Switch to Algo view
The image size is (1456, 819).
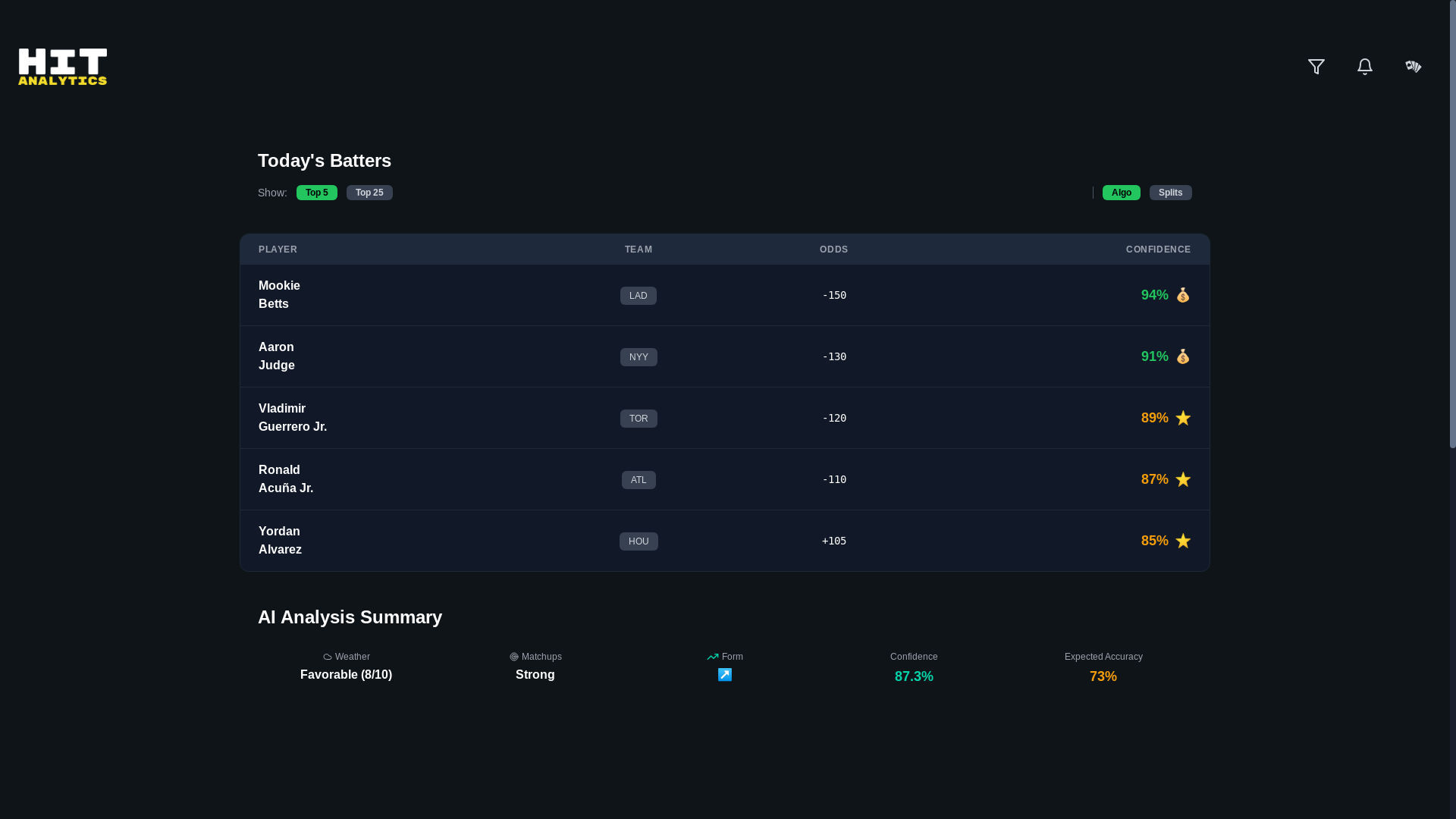point(1122,193)
